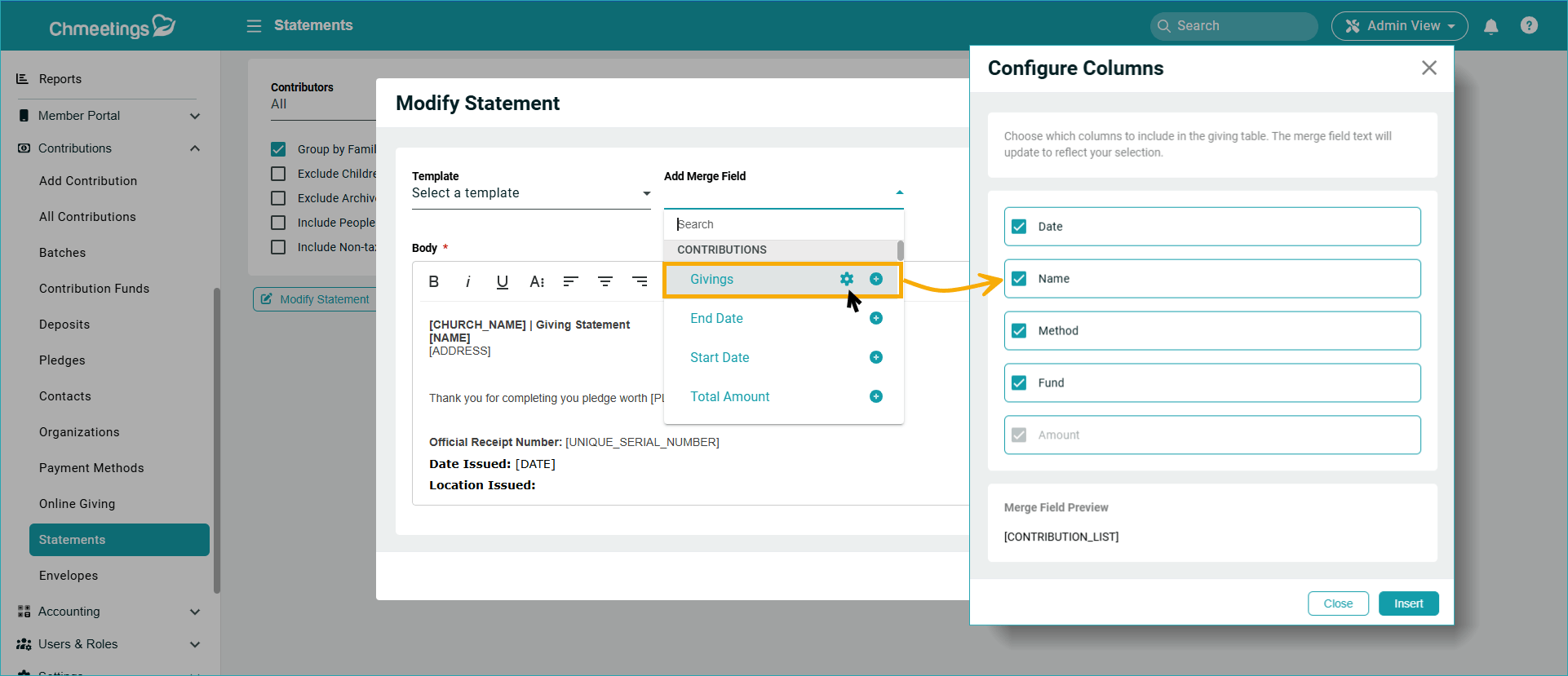Align body text center
1568x676 pixels.
605,281
